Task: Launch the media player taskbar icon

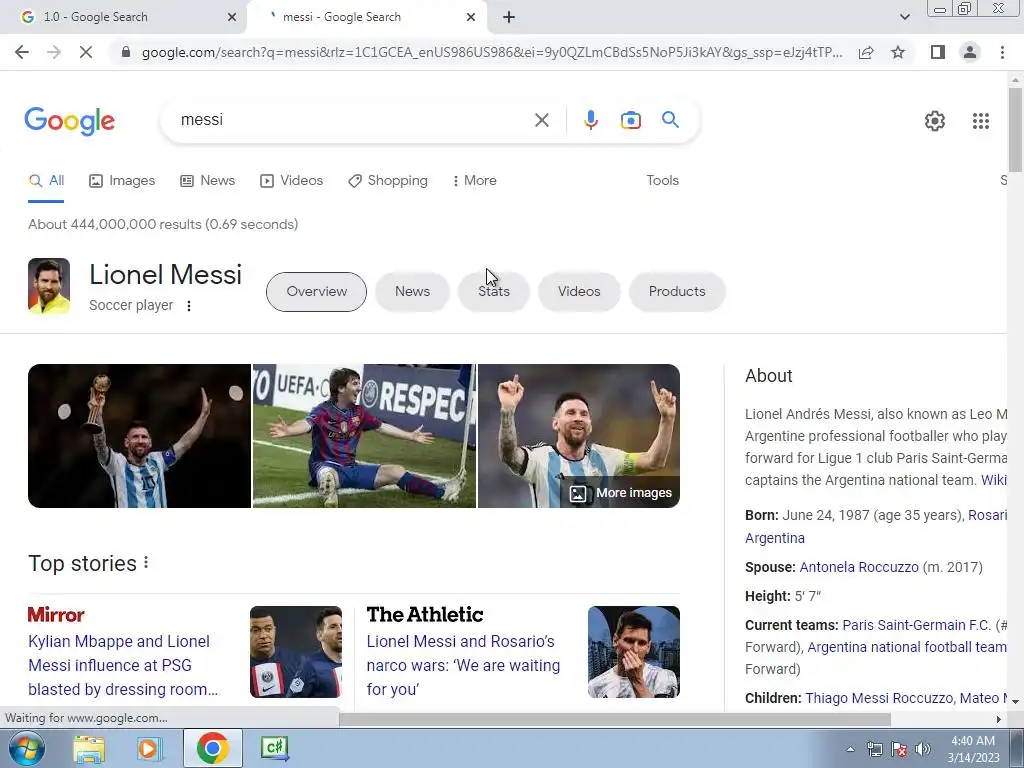Action: pos(149,748)
